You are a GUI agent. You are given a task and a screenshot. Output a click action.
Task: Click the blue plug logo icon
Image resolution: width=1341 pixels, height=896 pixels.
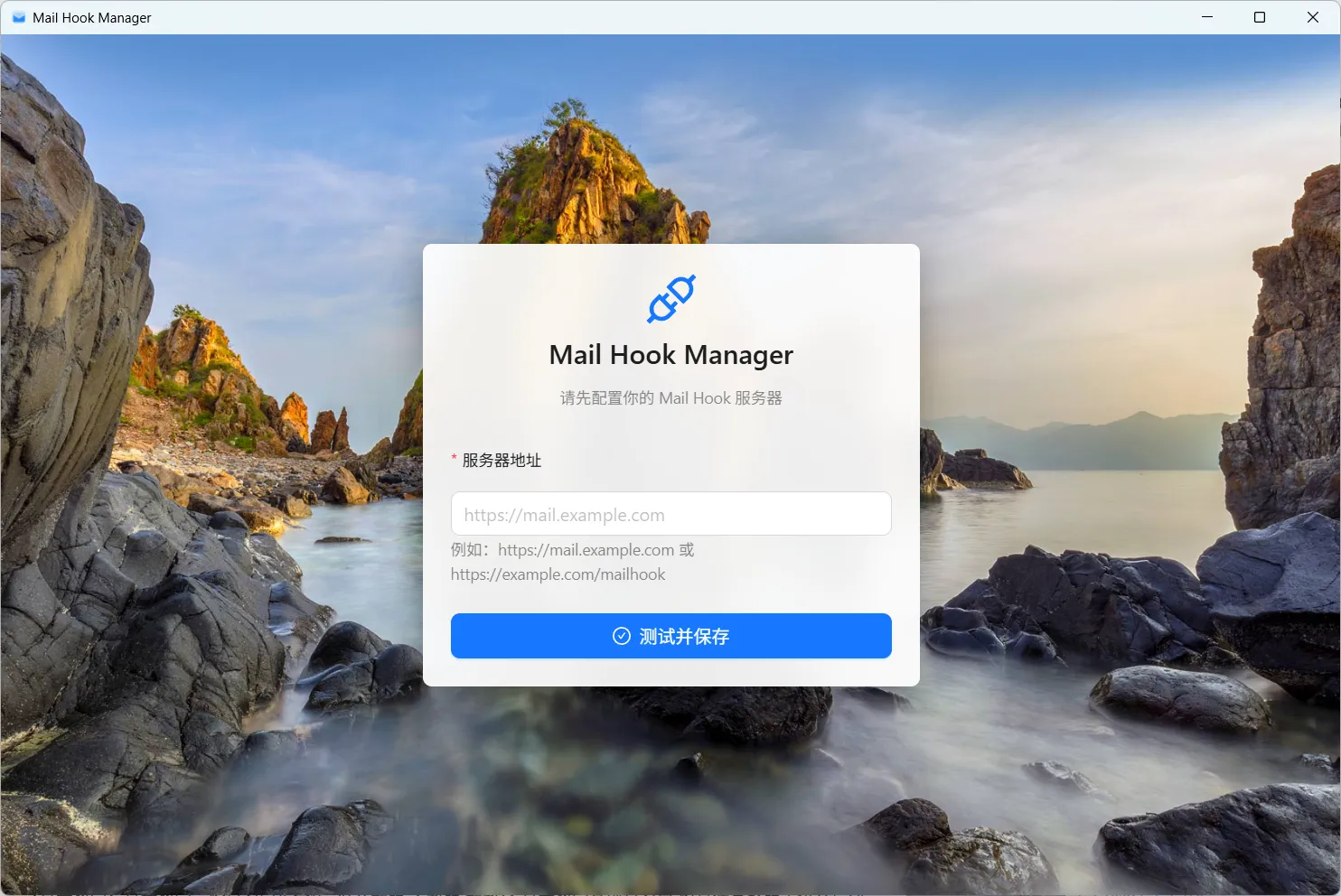click(x=671, y=299)
